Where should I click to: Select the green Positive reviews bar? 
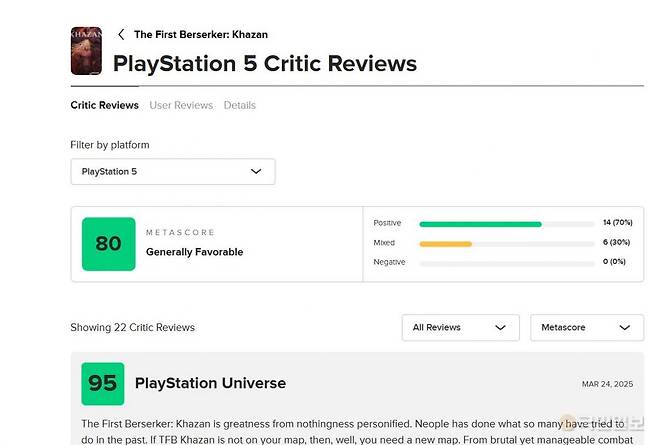(x=480, y=224)
